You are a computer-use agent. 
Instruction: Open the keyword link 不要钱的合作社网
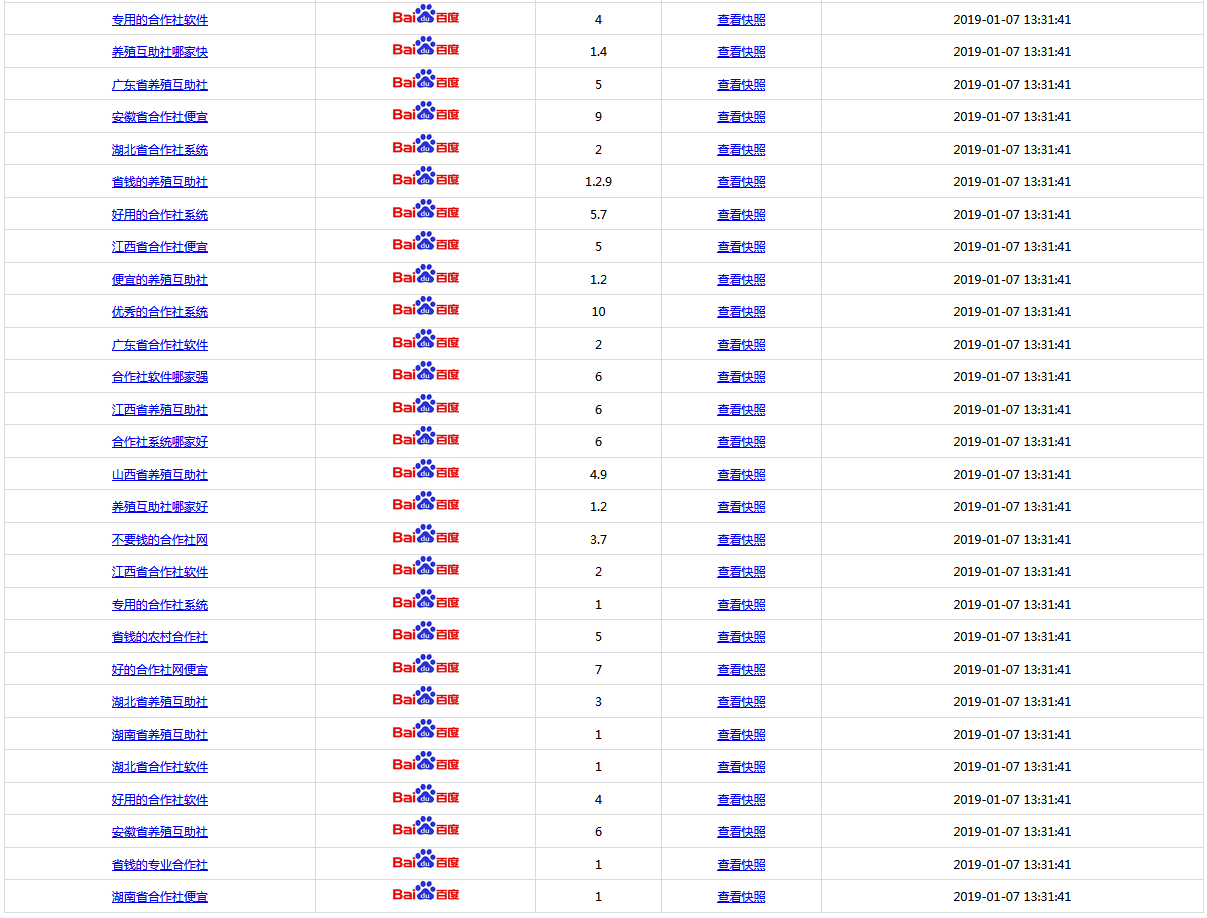point(160,540)
